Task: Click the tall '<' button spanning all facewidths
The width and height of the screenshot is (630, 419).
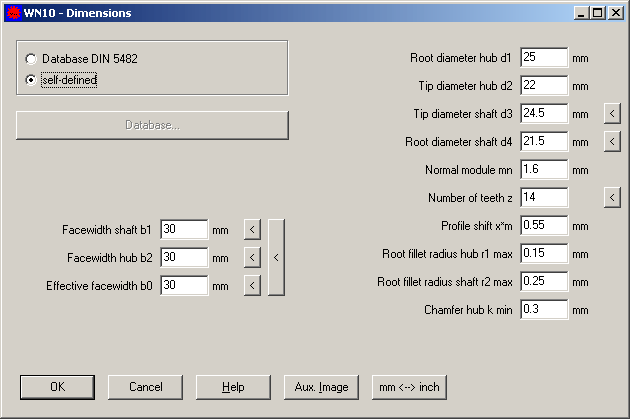Action: tap(276, 257)
